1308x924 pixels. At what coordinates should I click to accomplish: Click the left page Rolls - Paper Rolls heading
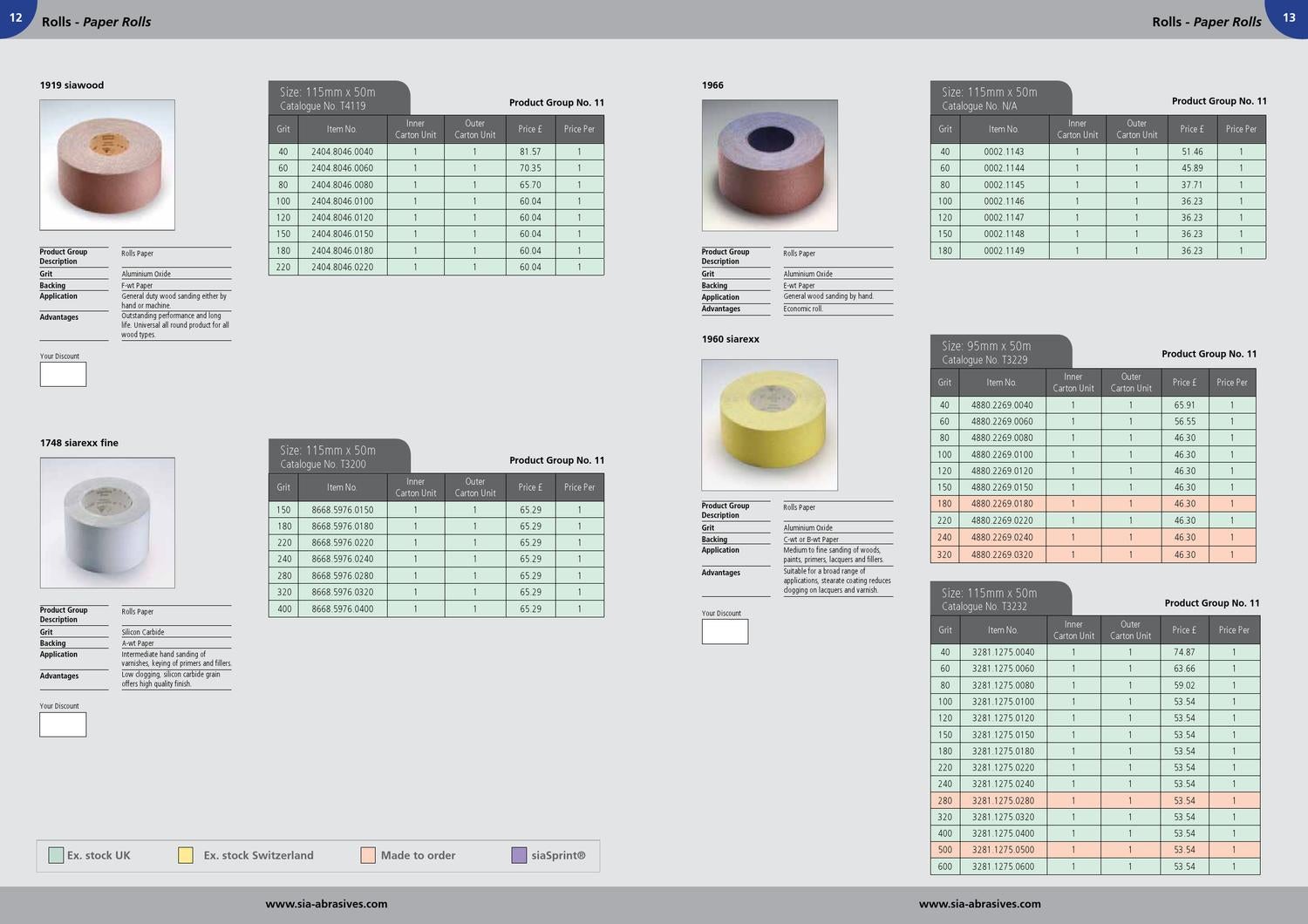point(96,22)
